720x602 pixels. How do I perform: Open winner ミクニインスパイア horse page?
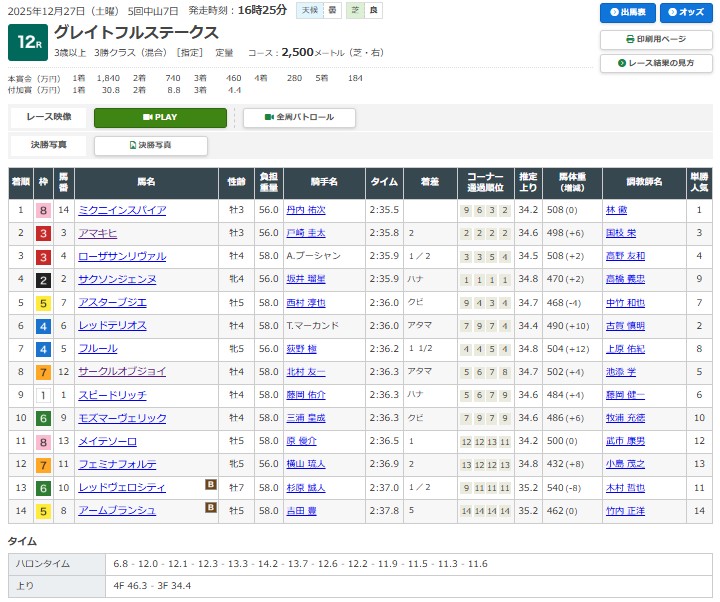122,211
